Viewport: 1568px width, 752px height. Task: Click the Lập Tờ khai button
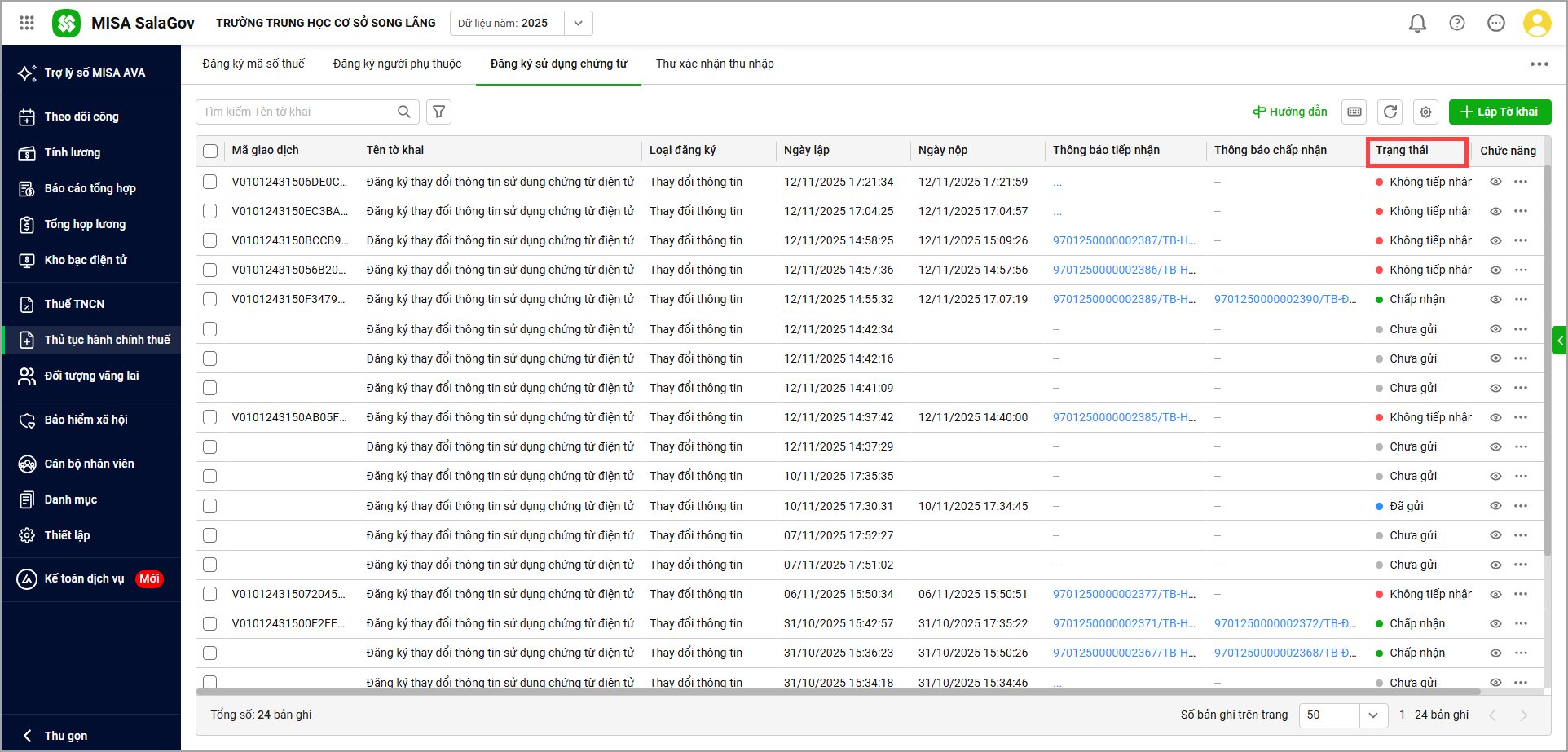pos(1500,112)
